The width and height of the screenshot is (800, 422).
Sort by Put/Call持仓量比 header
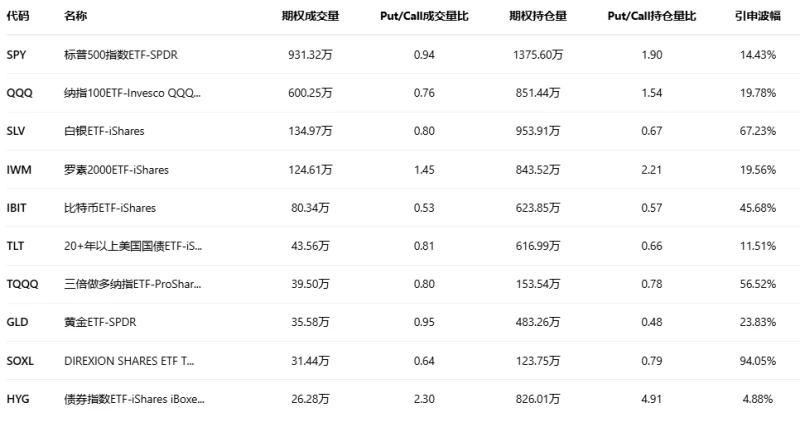651,17
